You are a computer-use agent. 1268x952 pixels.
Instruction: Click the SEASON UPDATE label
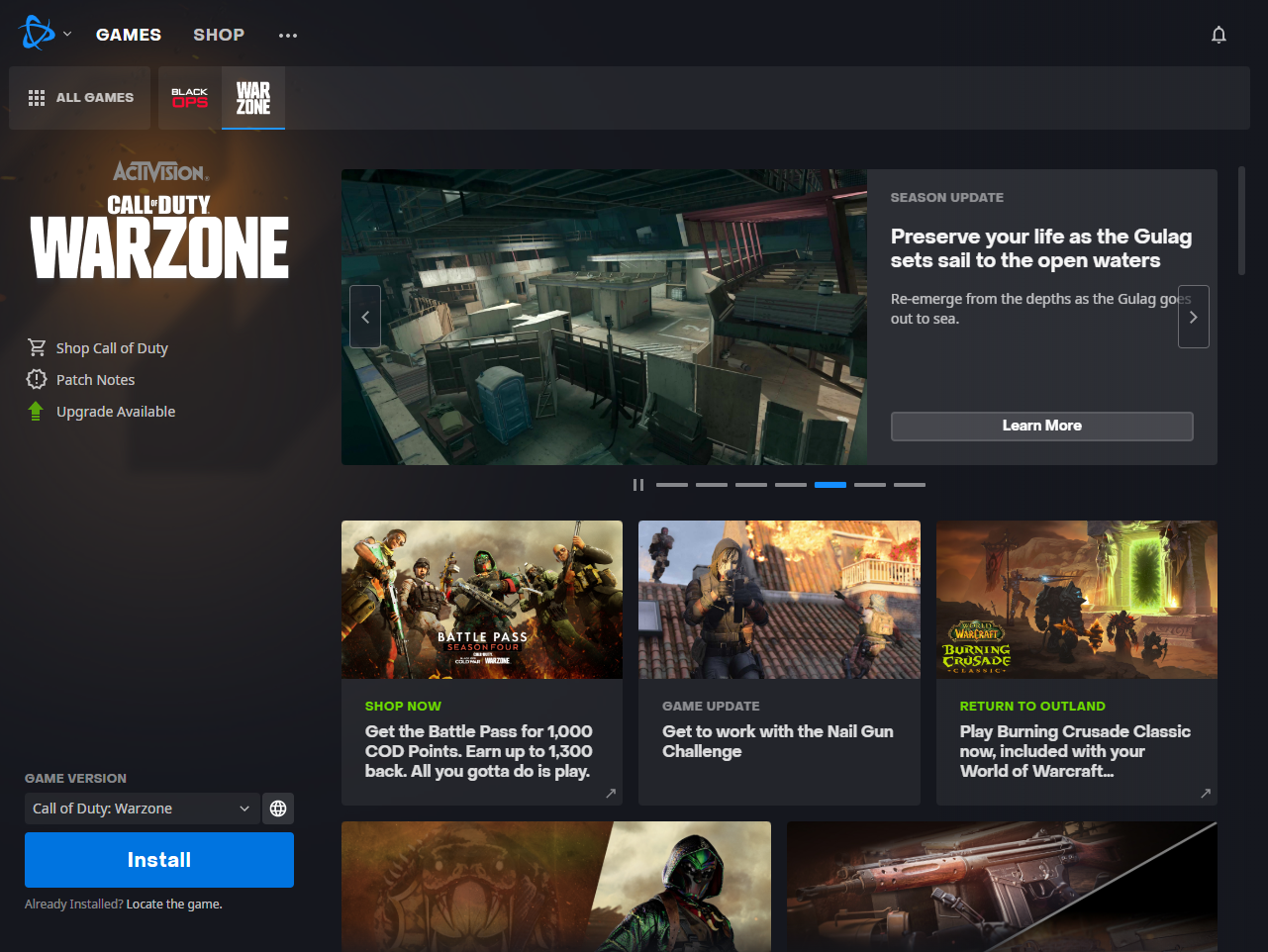(947, 198)
